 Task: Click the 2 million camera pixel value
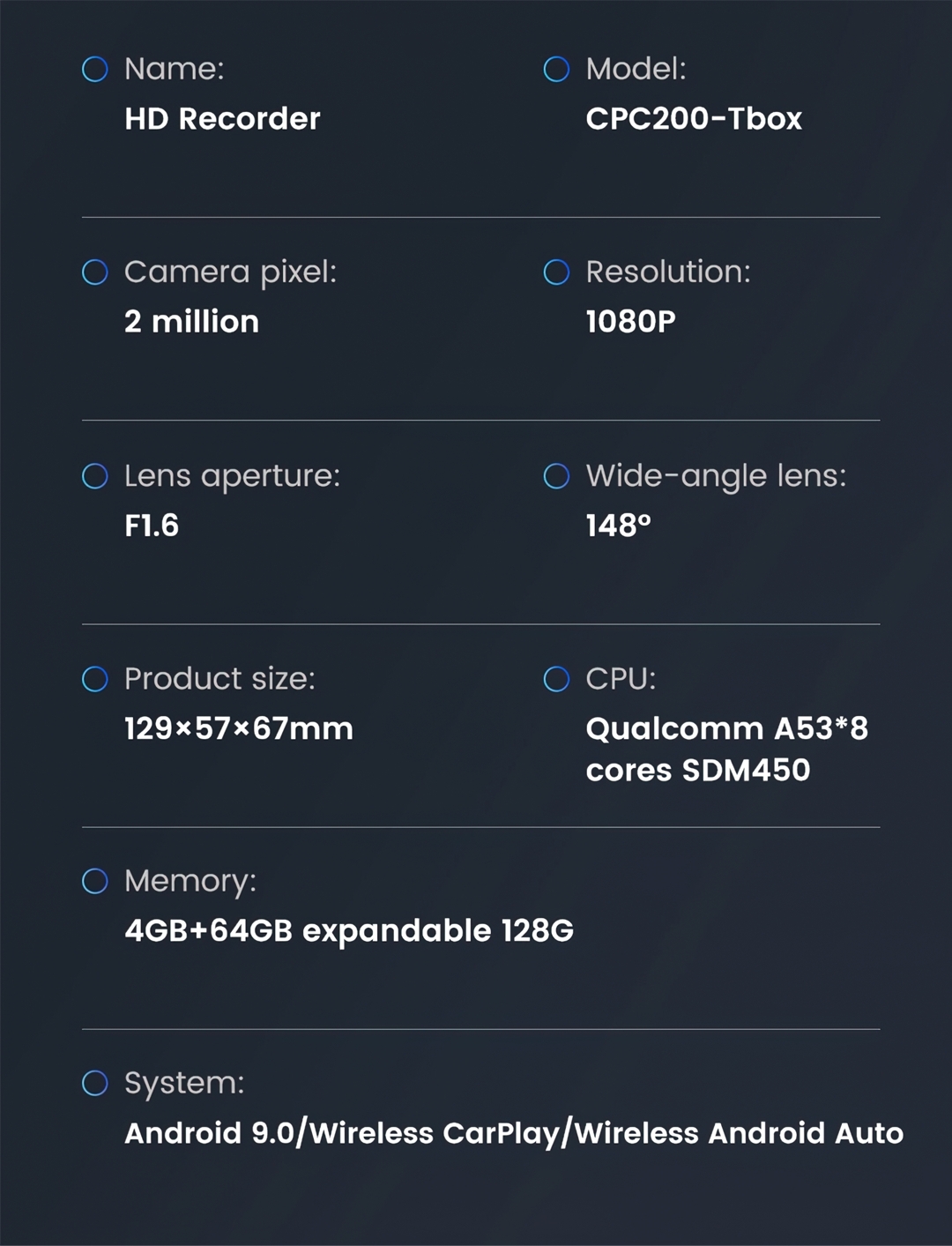[191, 322]
